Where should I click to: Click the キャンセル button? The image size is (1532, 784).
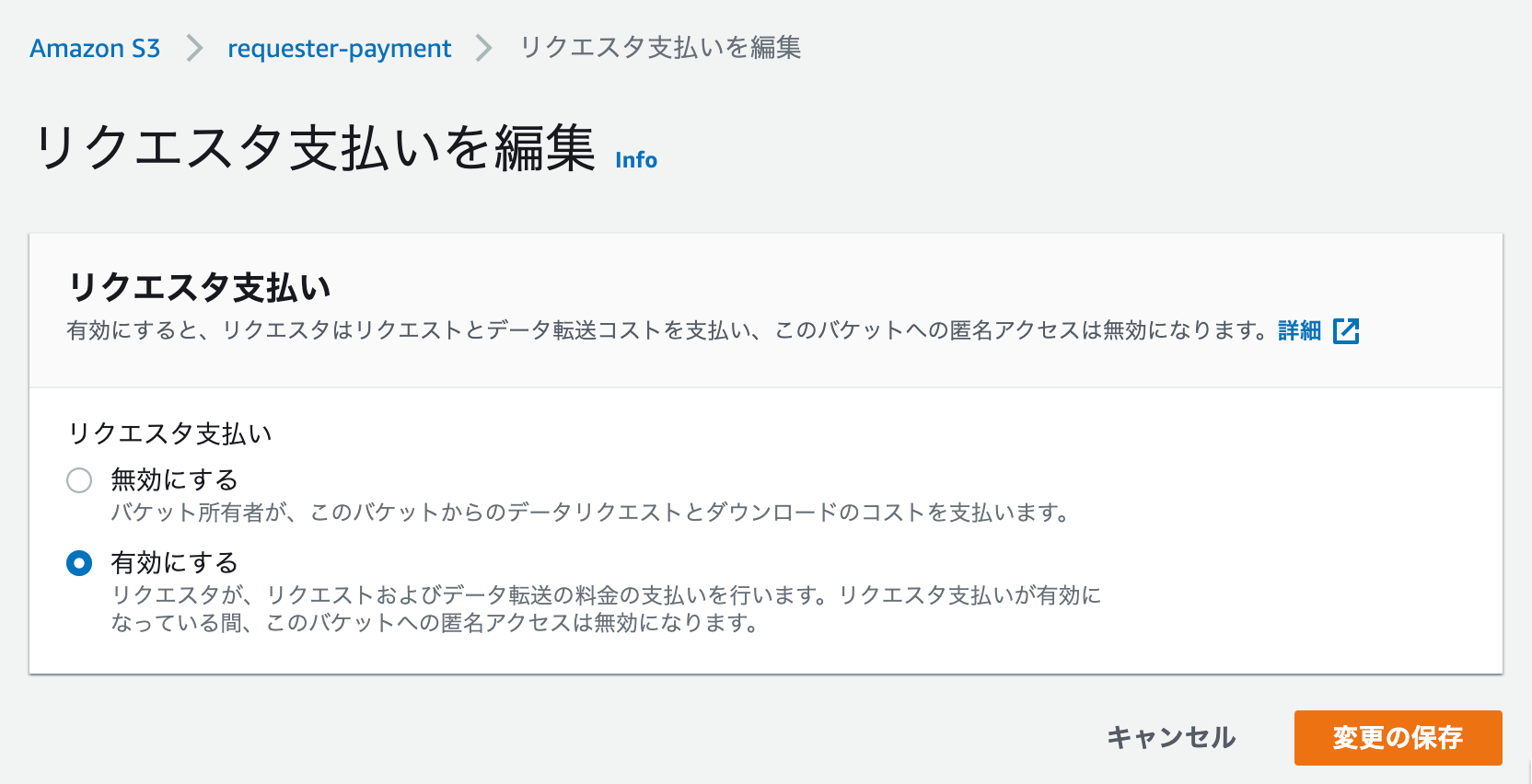(1171, 737)
